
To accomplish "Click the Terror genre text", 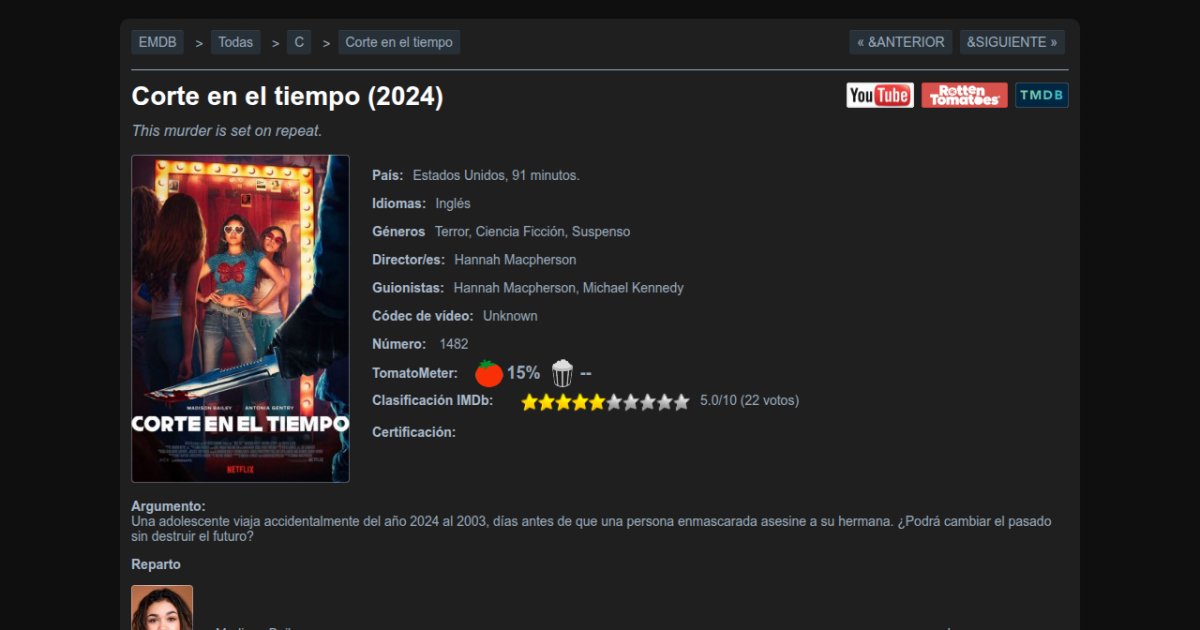I will [x=451, y=232].
